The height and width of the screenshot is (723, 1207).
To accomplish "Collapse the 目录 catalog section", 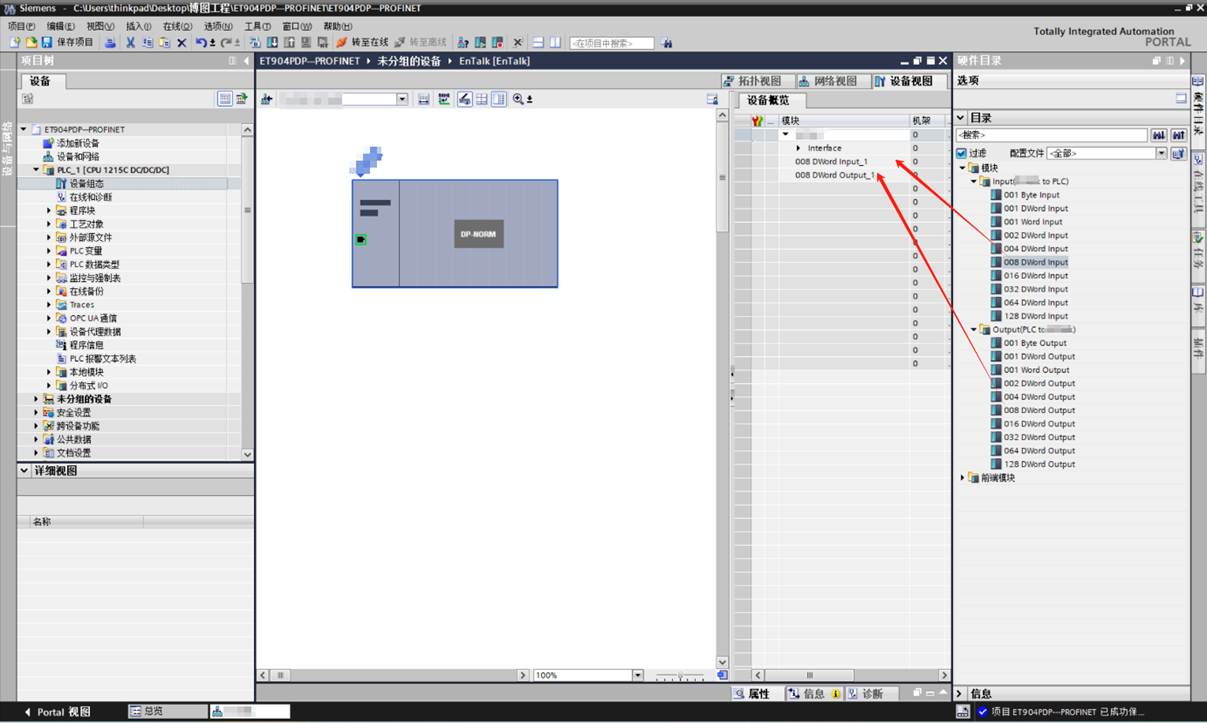I will pos(962,117).
